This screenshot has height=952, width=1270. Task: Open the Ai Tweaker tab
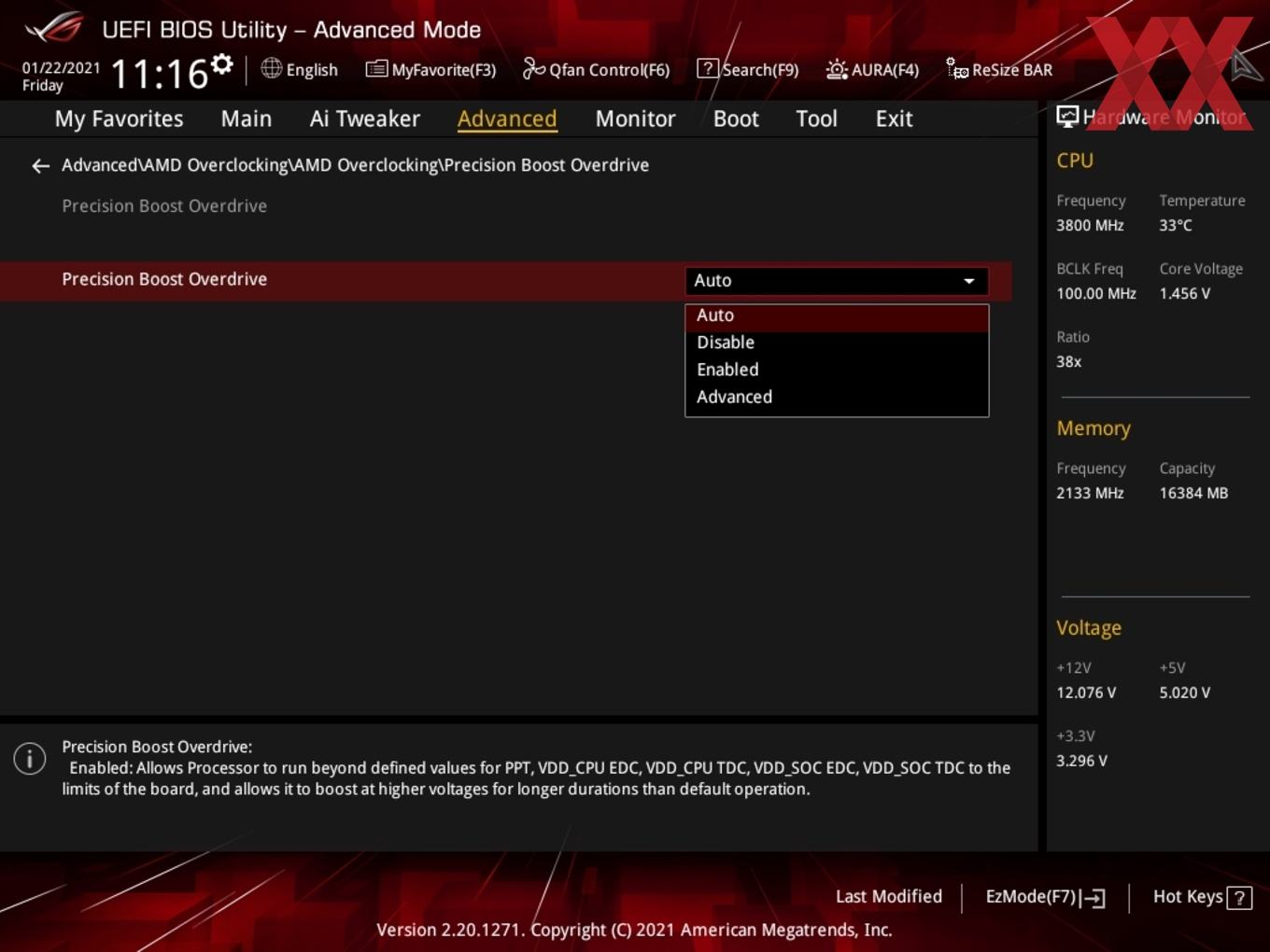point(365,119)
